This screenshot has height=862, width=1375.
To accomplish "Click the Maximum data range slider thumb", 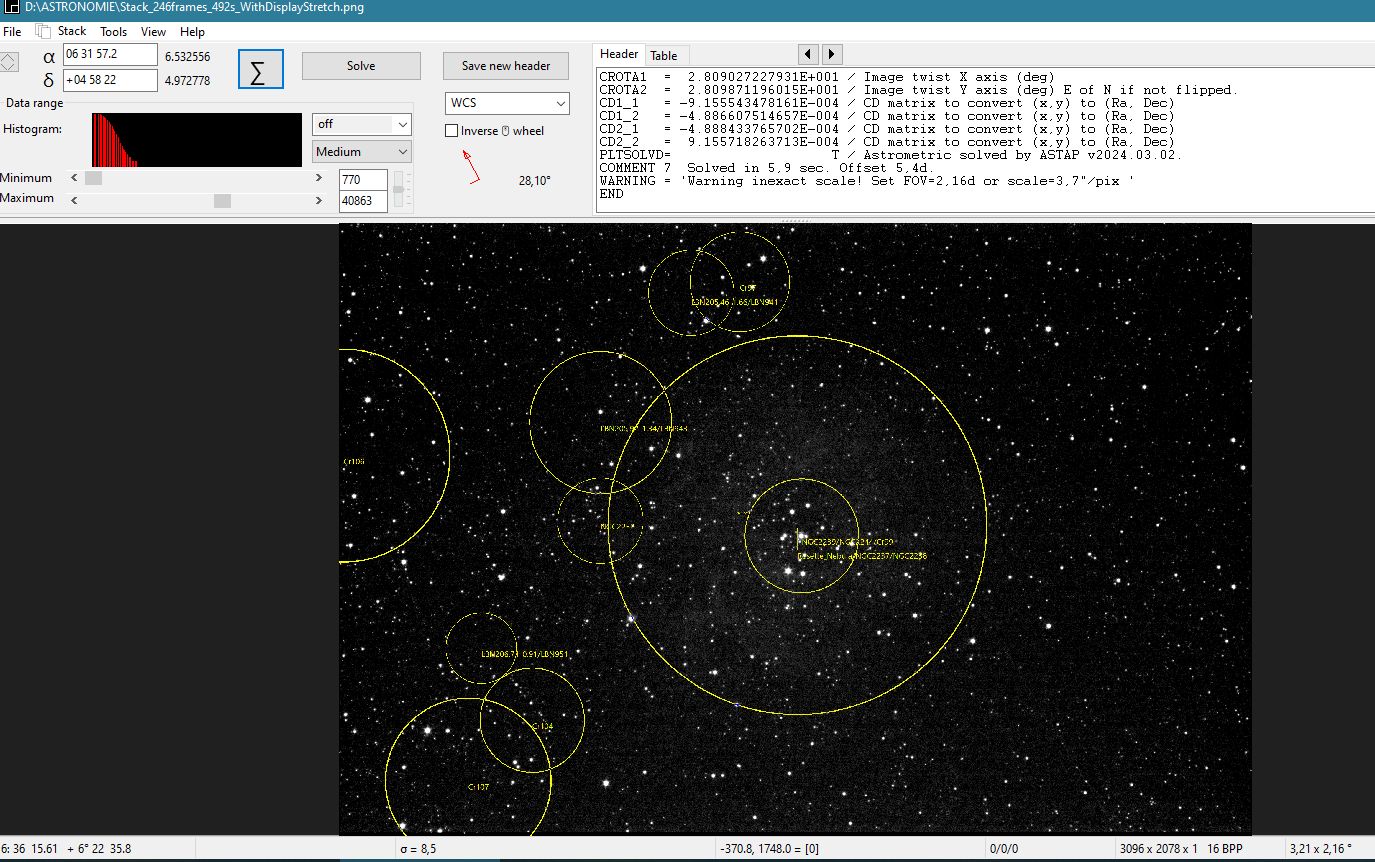I will tap(222, 199).
